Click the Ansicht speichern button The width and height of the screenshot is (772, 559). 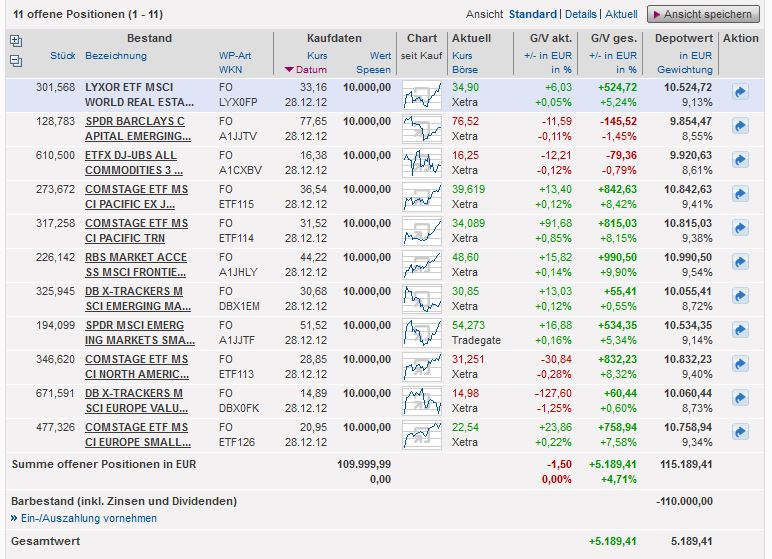[703, 15]
